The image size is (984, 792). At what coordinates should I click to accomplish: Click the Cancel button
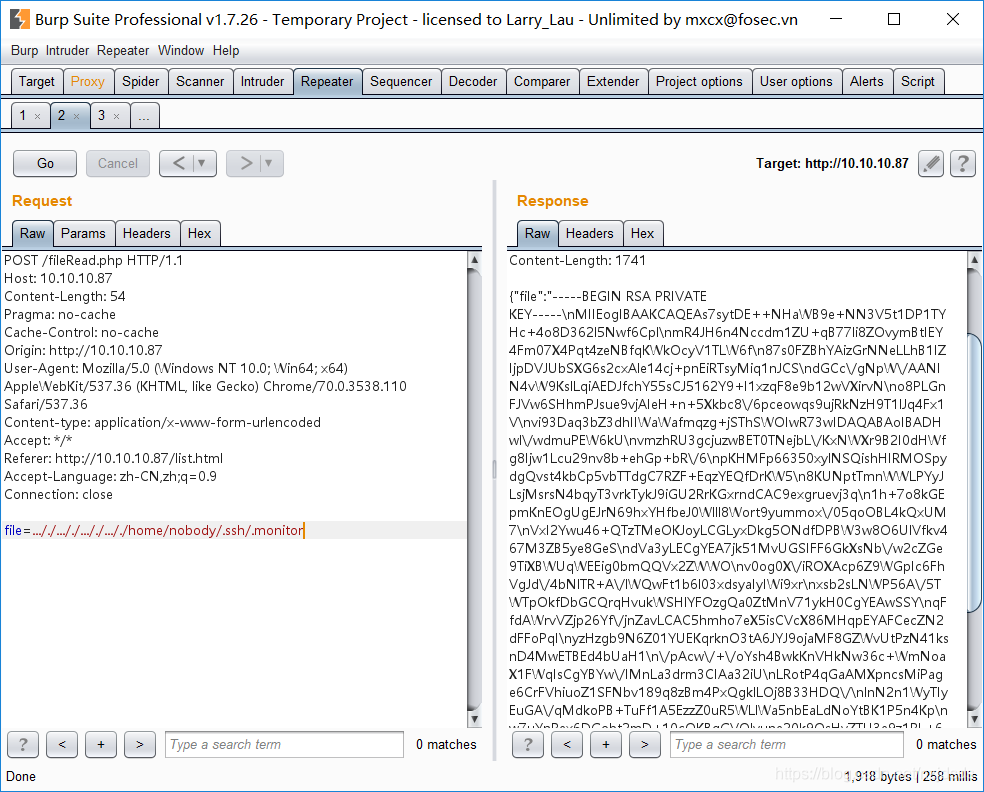pyautogui.click(x=118, y=164)
